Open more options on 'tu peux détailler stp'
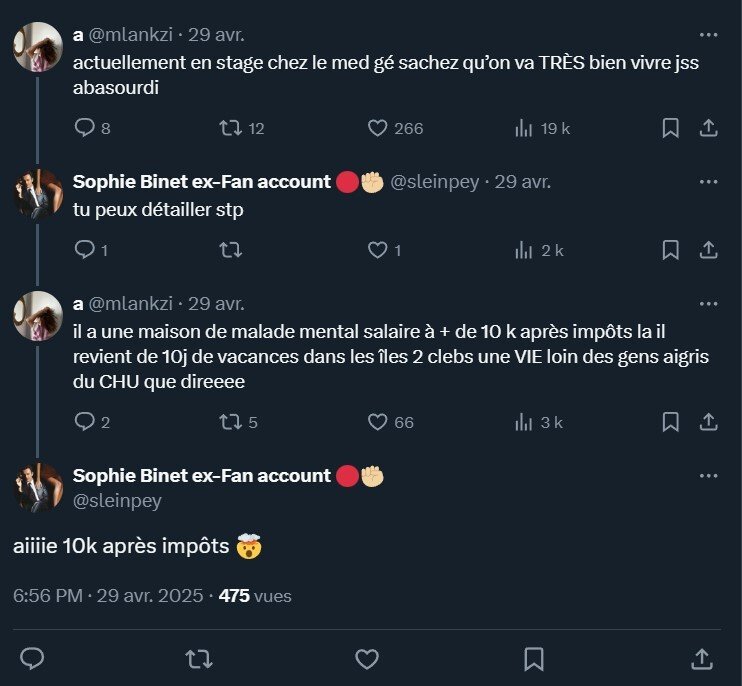Image resolution: width=742 pixels, height=686 pixels. click(x=708, y=182)
